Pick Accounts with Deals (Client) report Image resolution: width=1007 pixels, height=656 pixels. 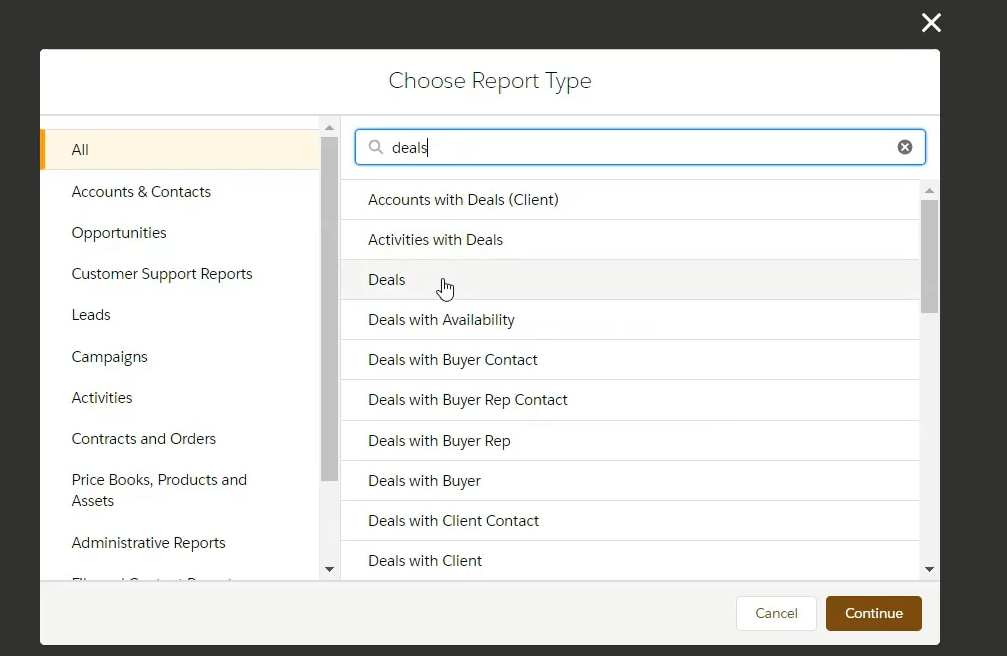pos(463,200)
